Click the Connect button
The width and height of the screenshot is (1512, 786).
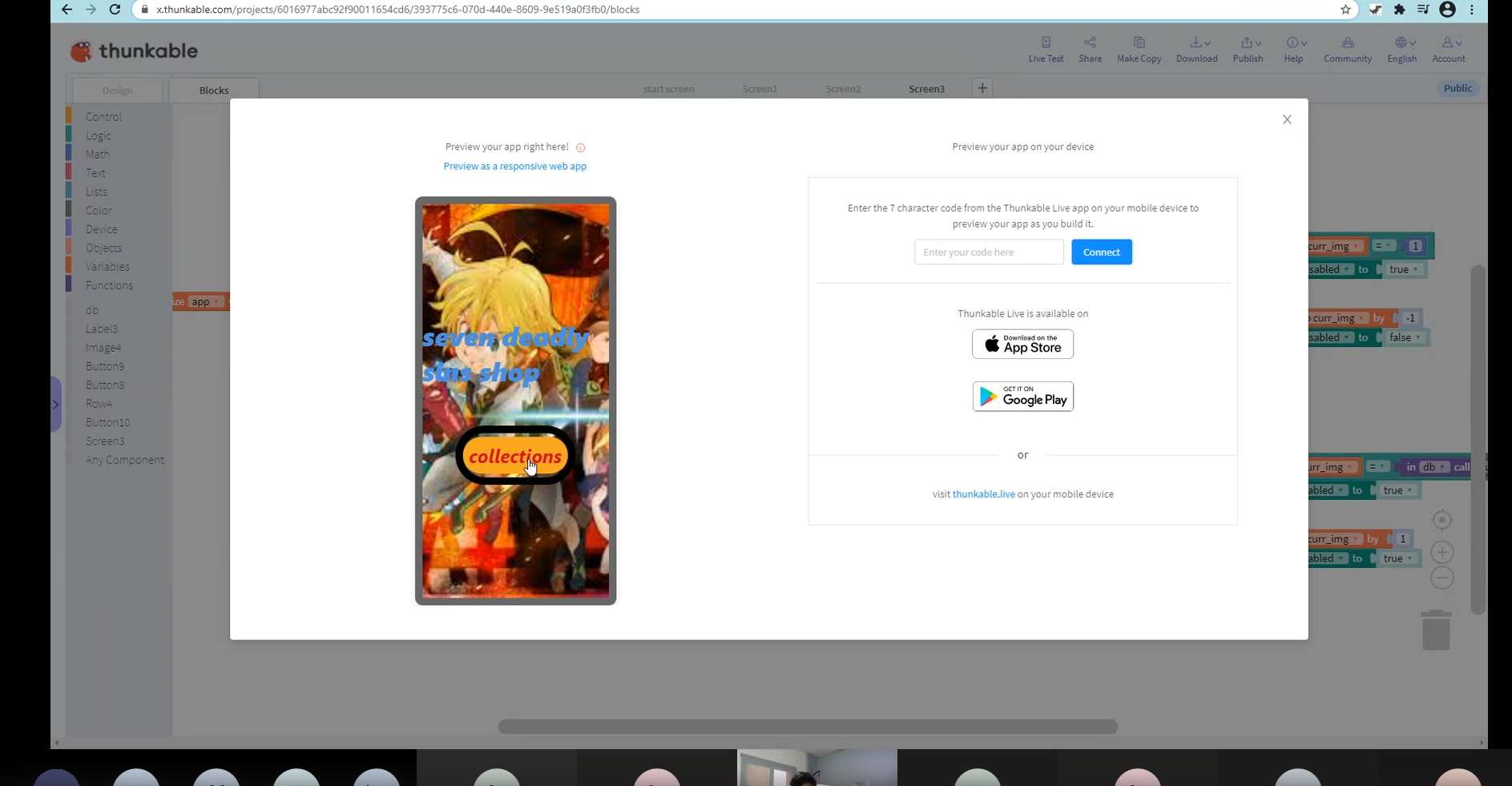[1102, 252]
